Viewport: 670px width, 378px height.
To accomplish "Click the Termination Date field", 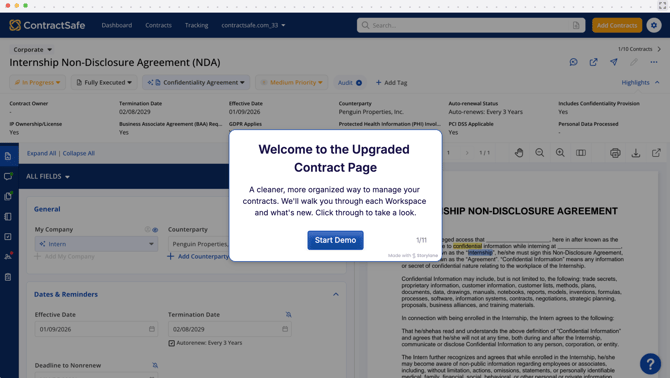I will tap(230, 329).
